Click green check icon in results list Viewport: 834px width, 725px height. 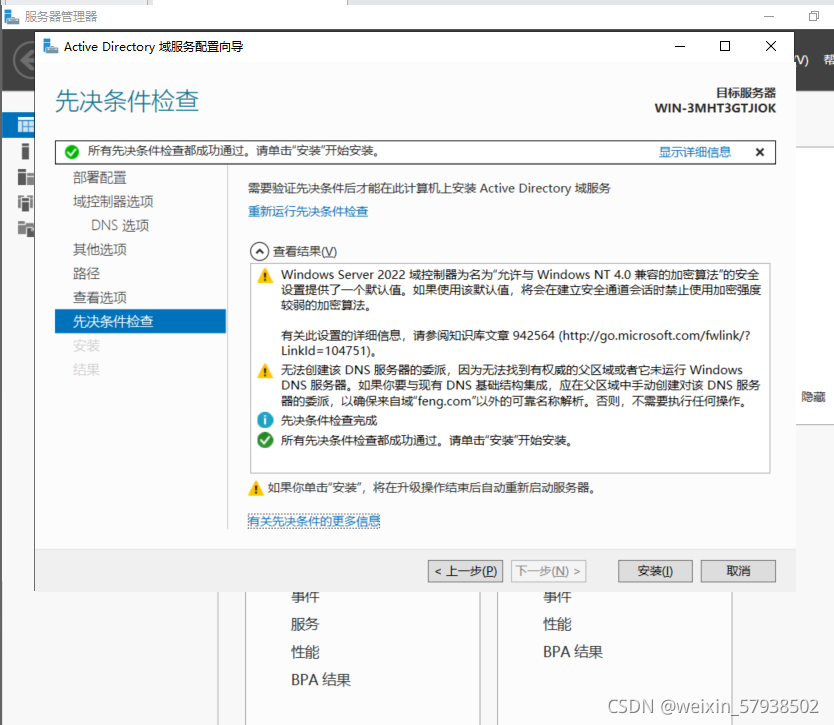point(265,440)
